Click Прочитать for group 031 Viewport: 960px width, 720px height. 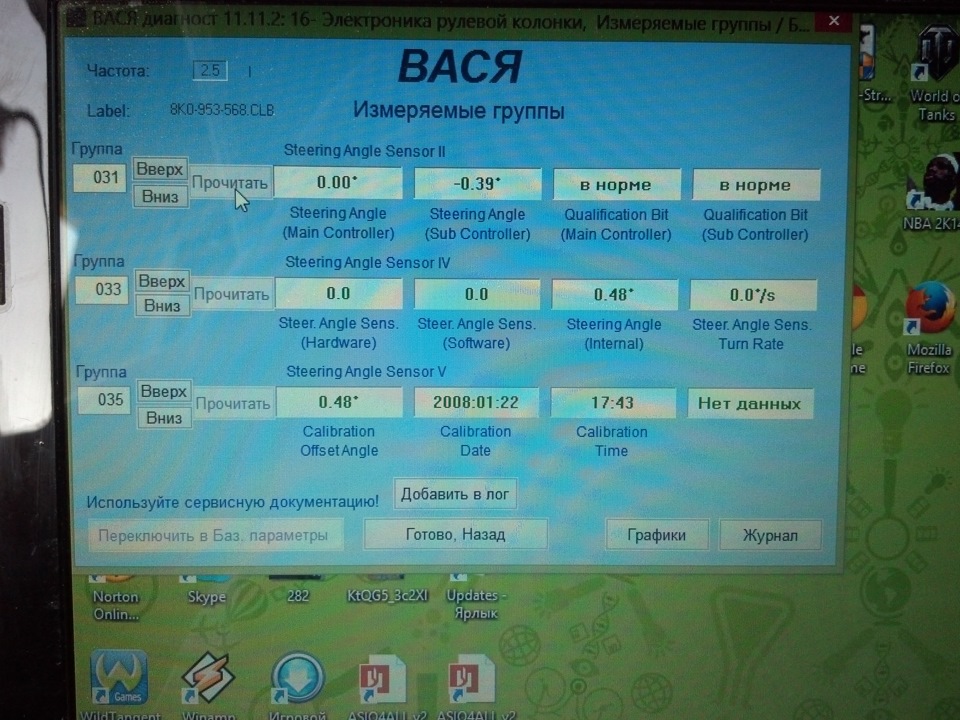[230, 182]
